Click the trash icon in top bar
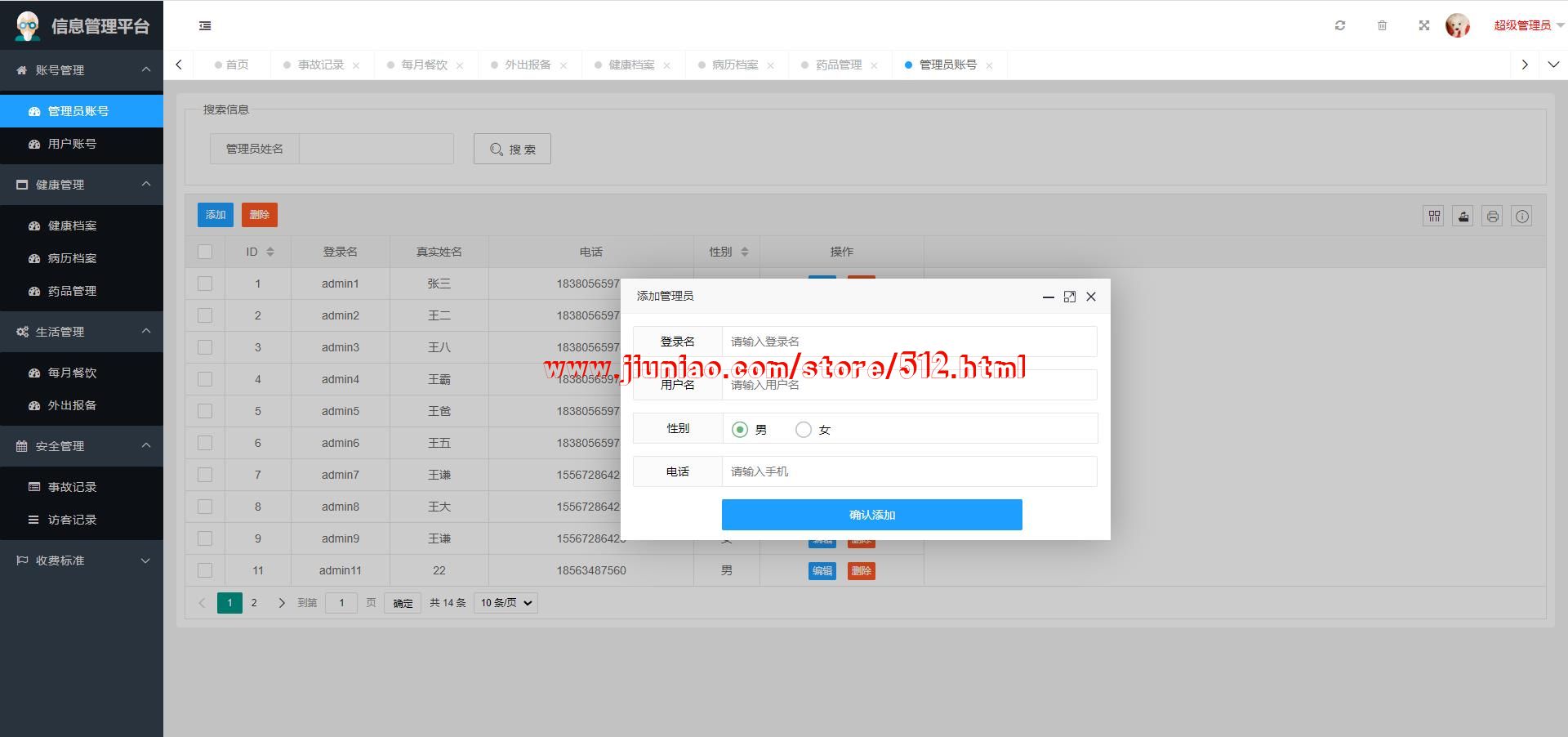Viewport: 1568px width, 737px height. pos(1382,25)
